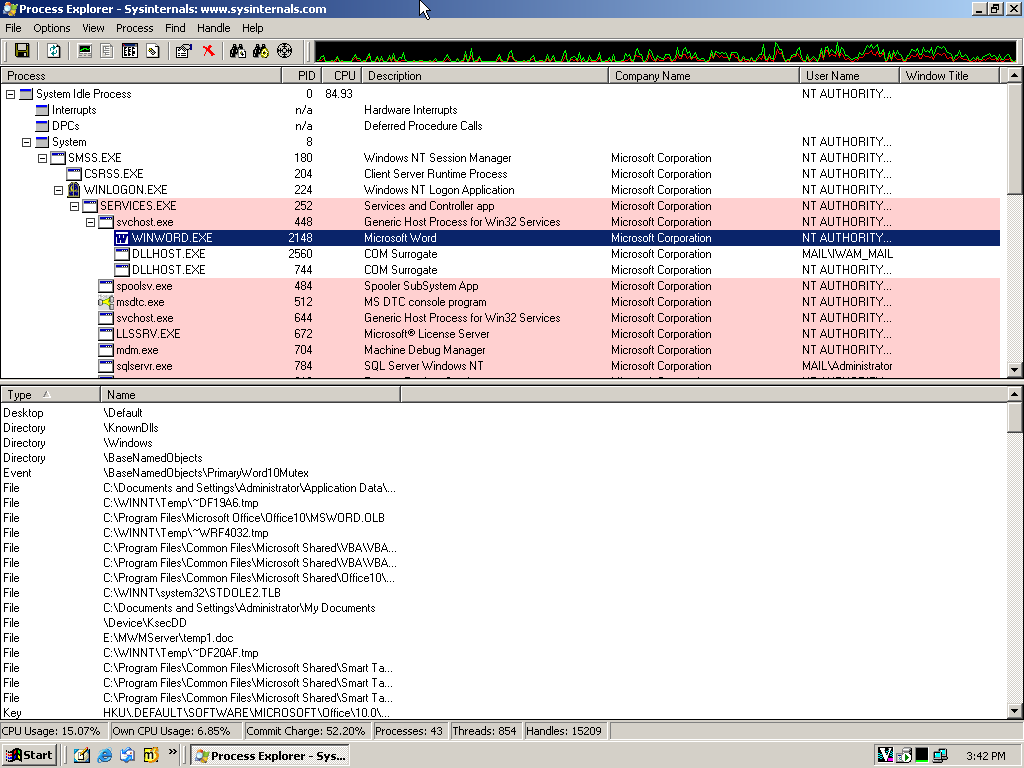Sort by Company Name column header
The image size is (1024, 768).
pyautogui.click(x=703, y=76)
